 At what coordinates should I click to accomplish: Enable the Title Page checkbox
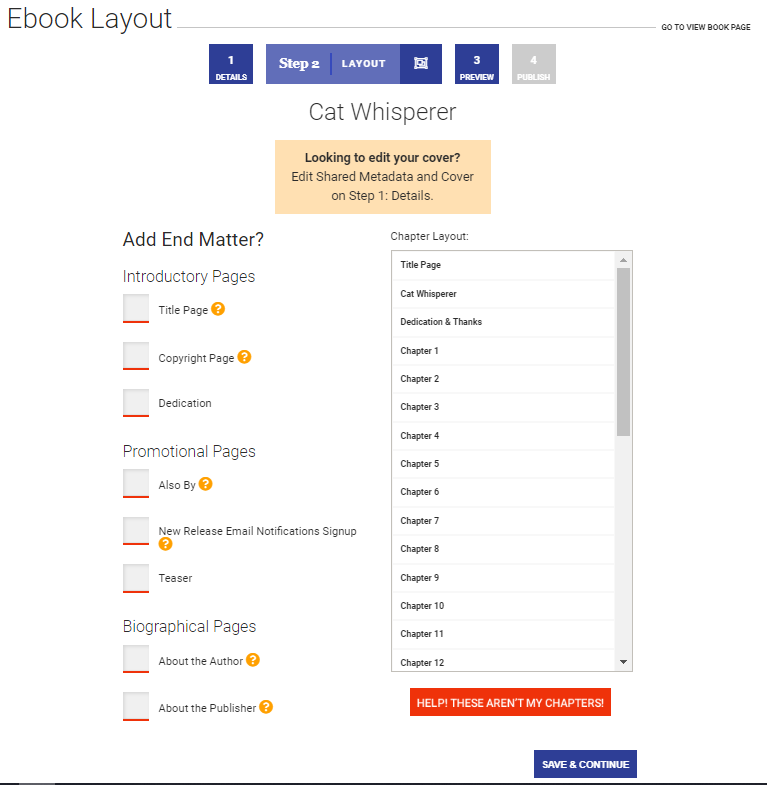136,308
